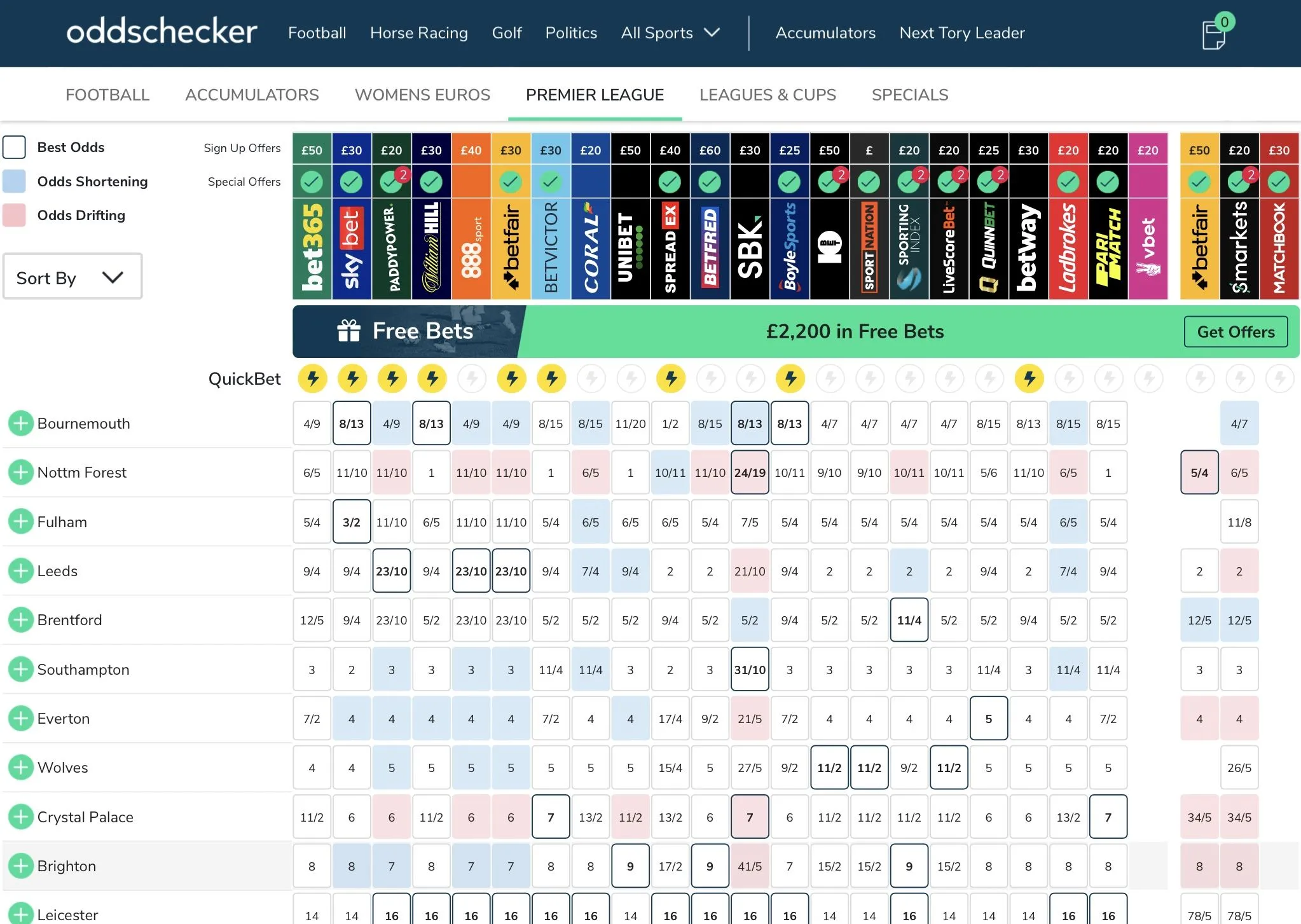Click the bet365 bookmaker logo
This screenshot has width=1301, height=924.
(x=312, y=248)
